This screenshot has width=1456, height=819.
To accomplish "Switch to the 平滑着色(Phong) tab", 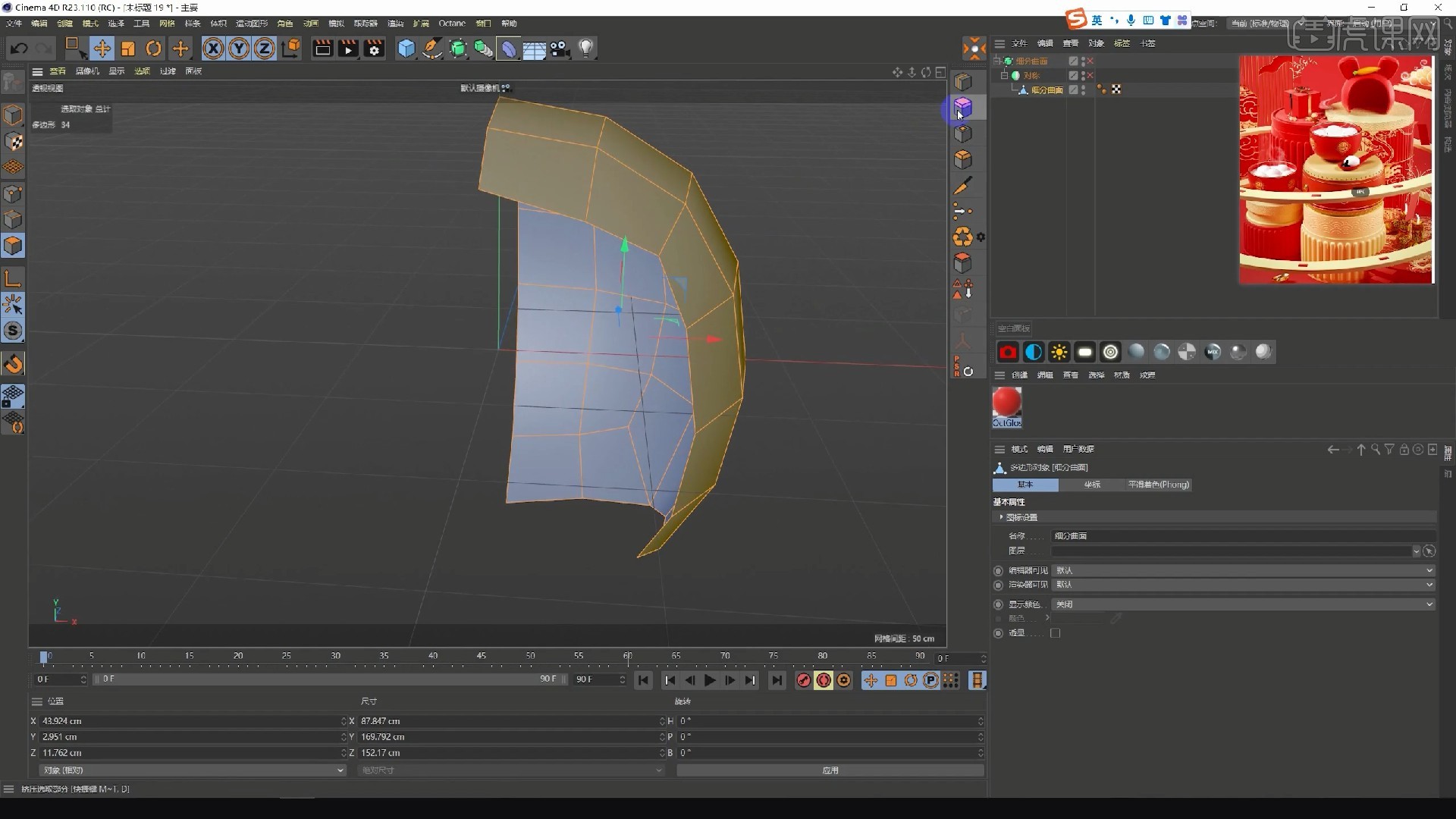I will pos(1159,485).
